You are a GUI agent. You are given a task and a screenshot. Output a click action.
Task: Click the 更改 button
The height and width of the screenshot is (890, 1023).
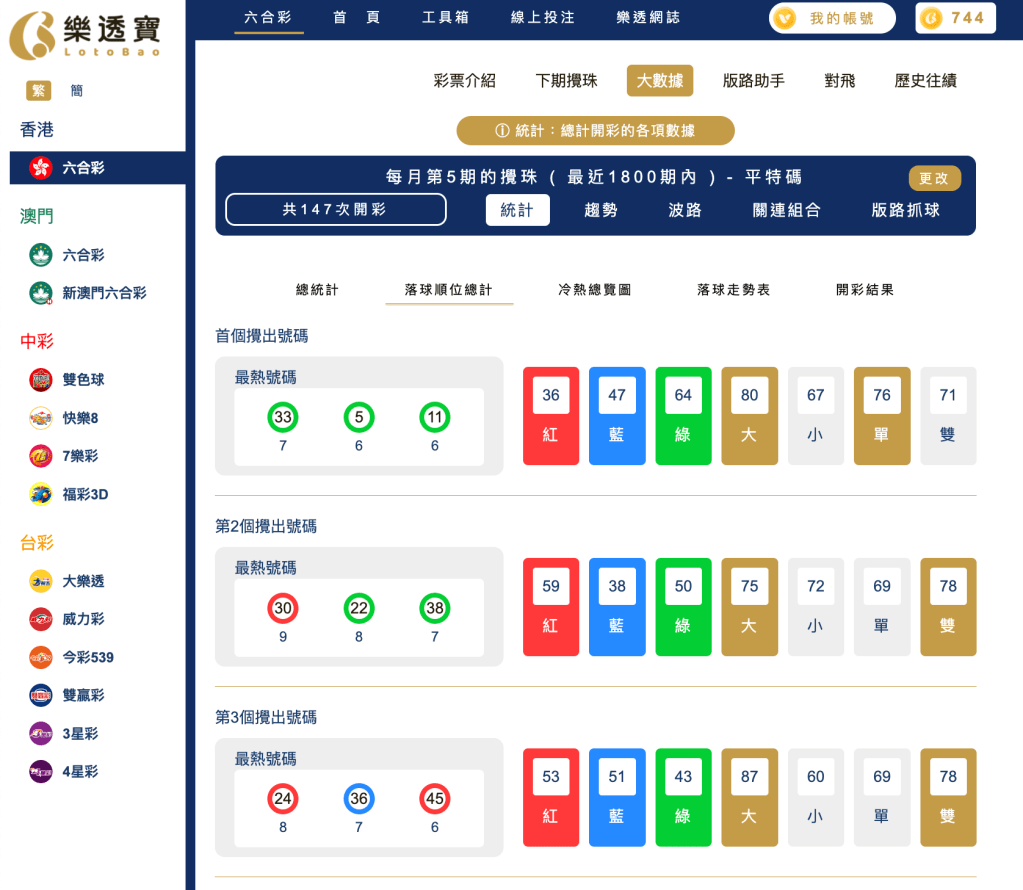coord(933,177)
